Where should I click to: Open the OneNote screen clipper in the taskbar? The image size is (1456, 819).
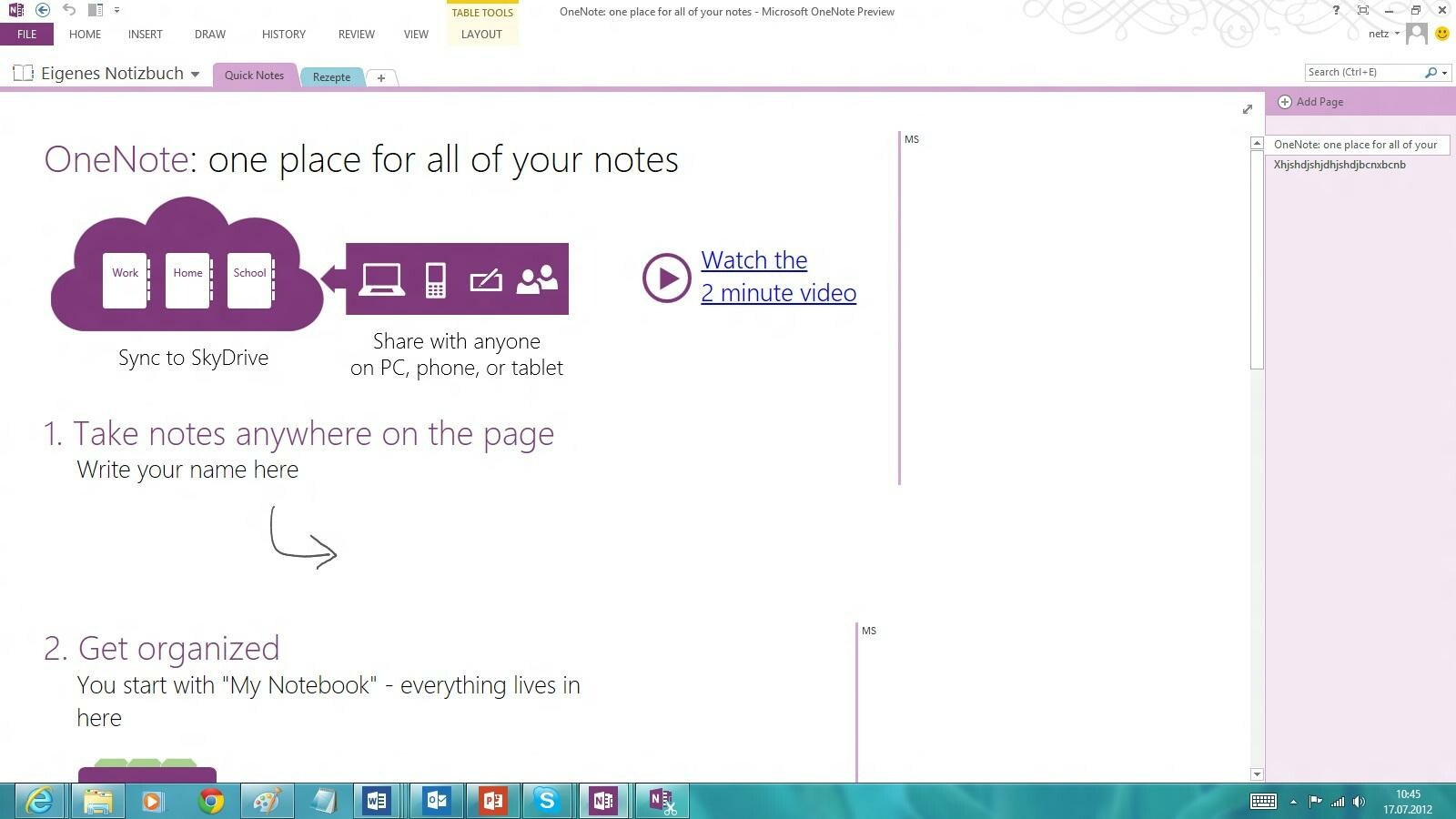[662, 802]
